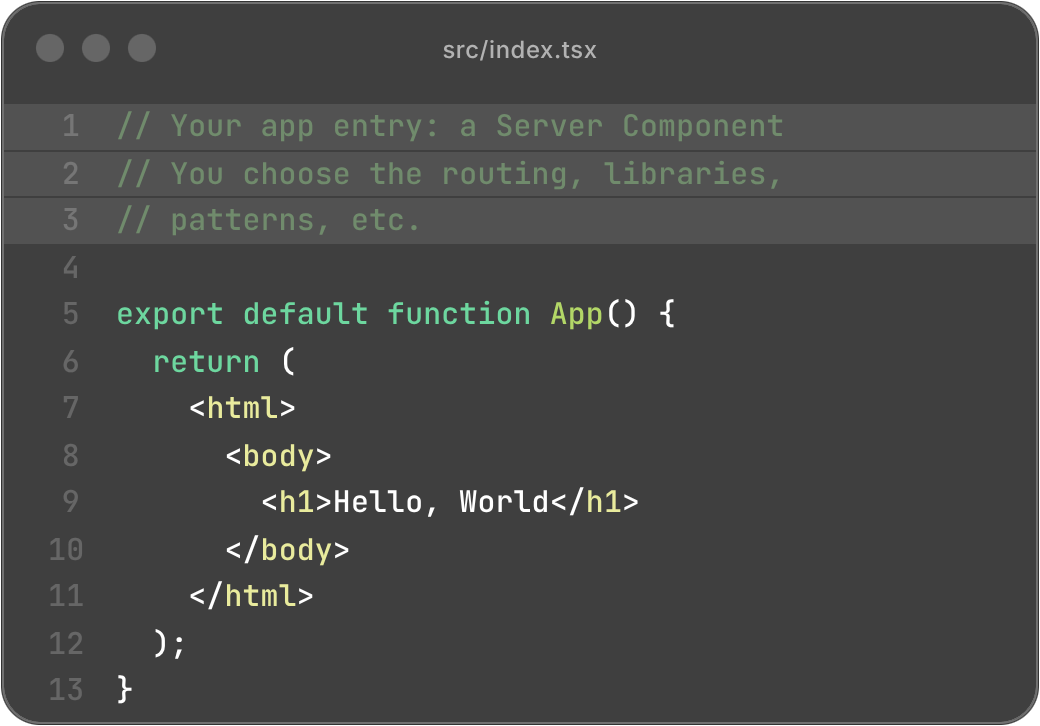Click the "return" keyword
Screen dimensions: 1040x726
(x=206, y=361)
